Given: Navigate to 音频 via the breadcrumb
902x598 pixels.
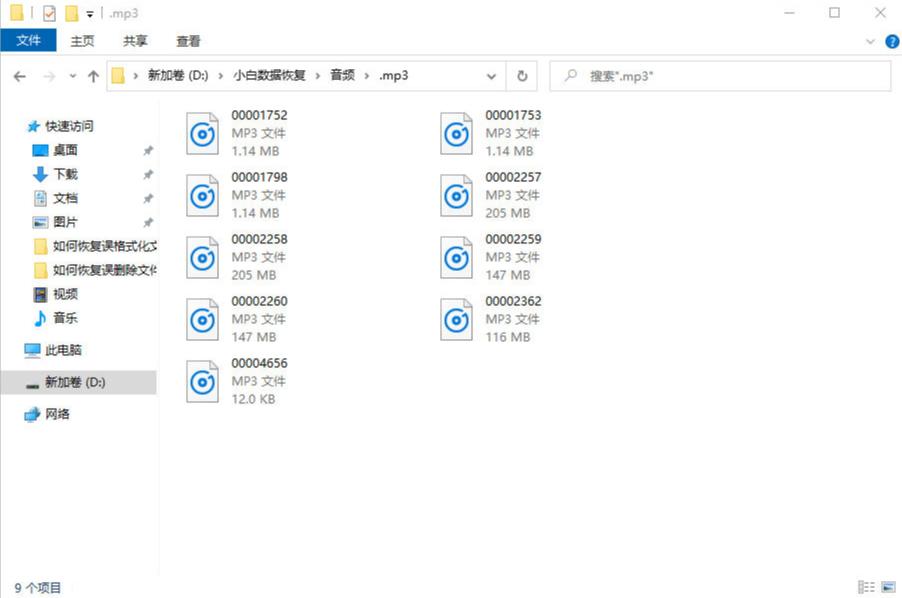Looking at the screenshot, I should (340, 75).
